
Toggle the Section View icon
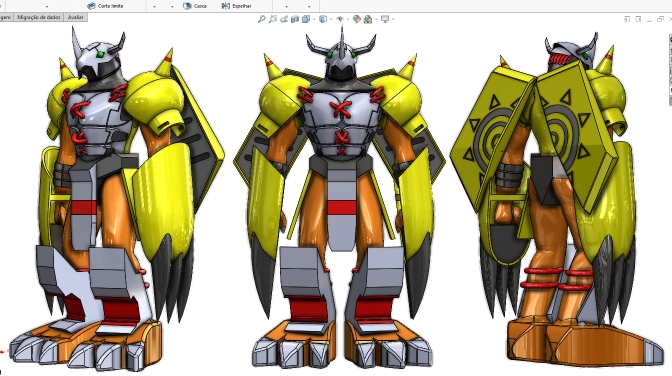point(295,19)
